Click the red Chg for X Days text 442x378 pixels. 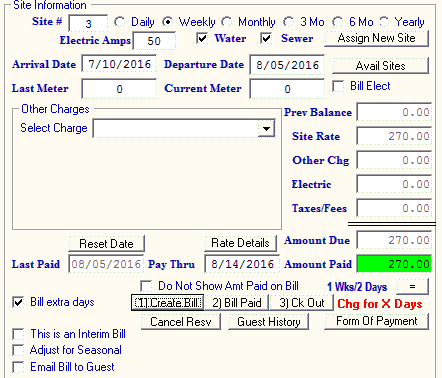point(380,304)
